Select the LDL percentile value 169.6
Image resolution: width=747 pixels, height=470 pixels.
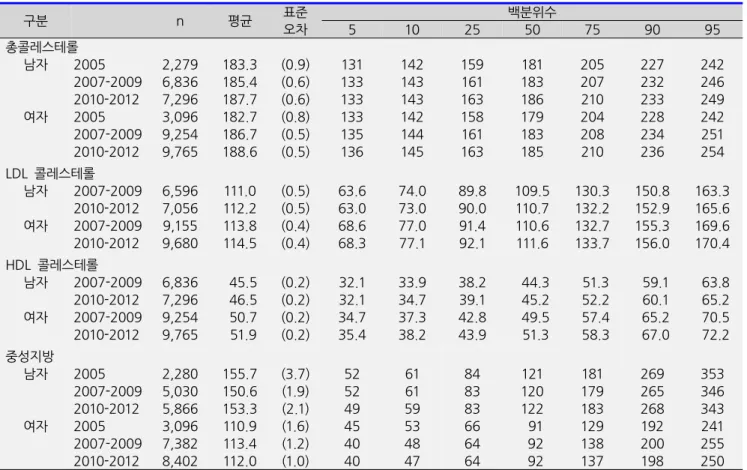pyautogui.click(x=712, y=226)
